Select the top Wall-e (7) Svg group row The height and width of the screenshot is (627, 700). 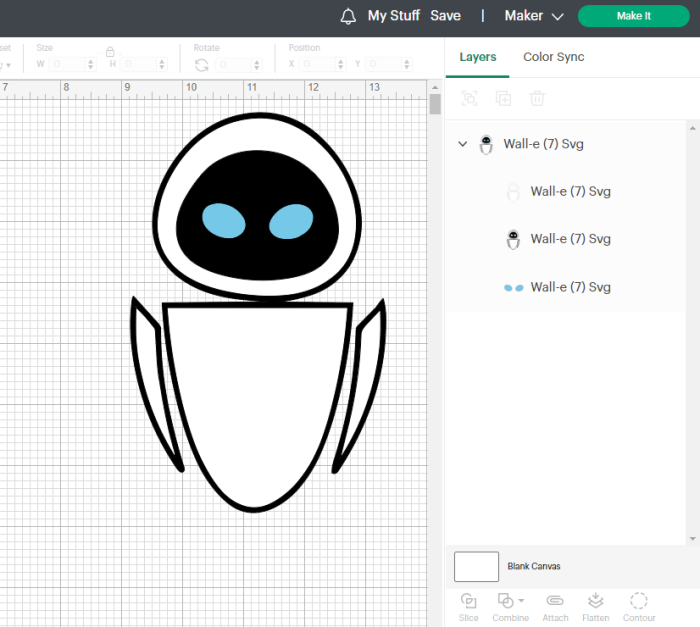click(x=566, y=144)
